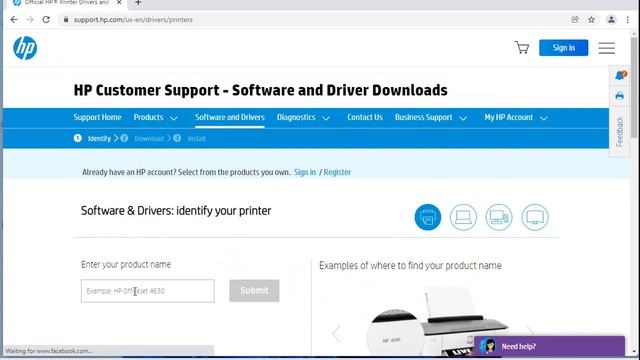Select the Identify step
Image resolution: width=640 pixels, height=360 pixels.
pyautogui.click(x=93, y=138)
